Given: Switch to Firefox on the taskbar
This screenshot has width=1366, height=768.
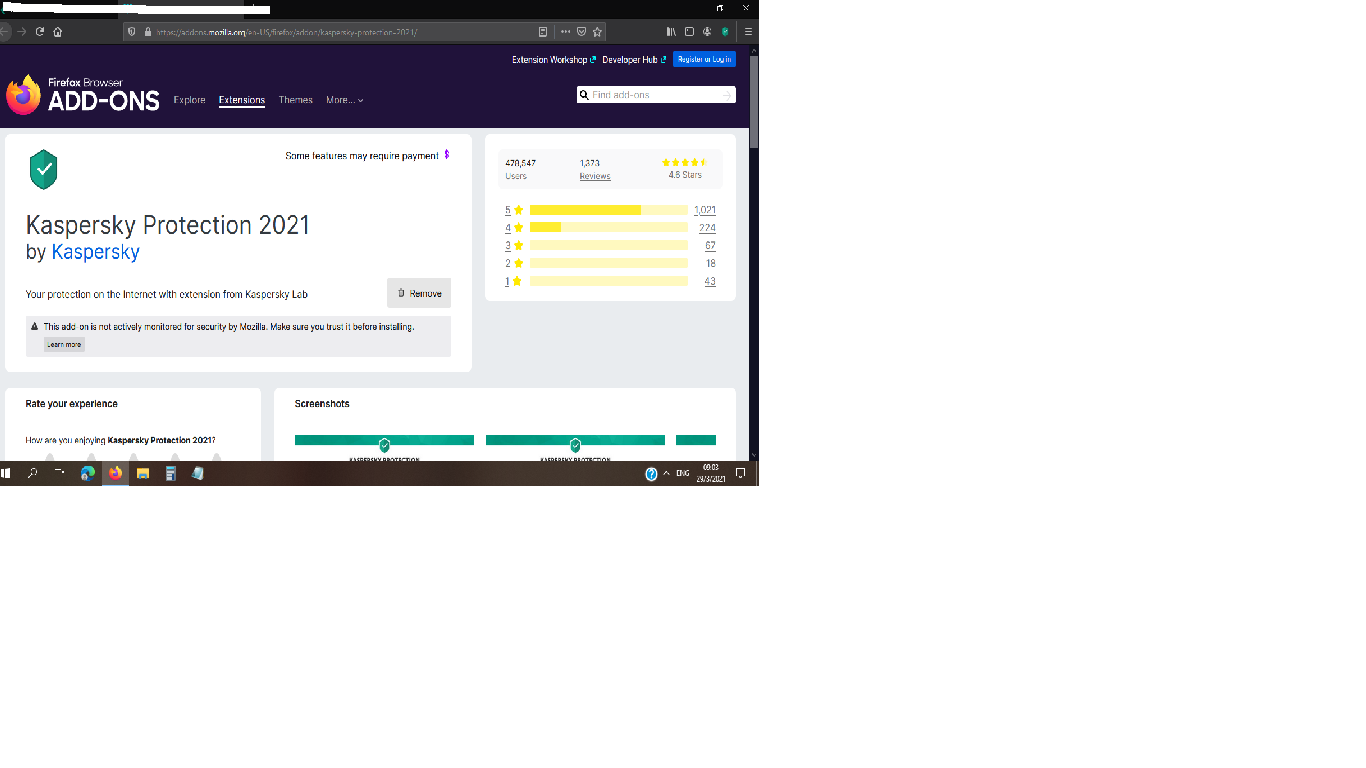Looking at the screenshot, I should pyautogui.click(x=115, y=473).
